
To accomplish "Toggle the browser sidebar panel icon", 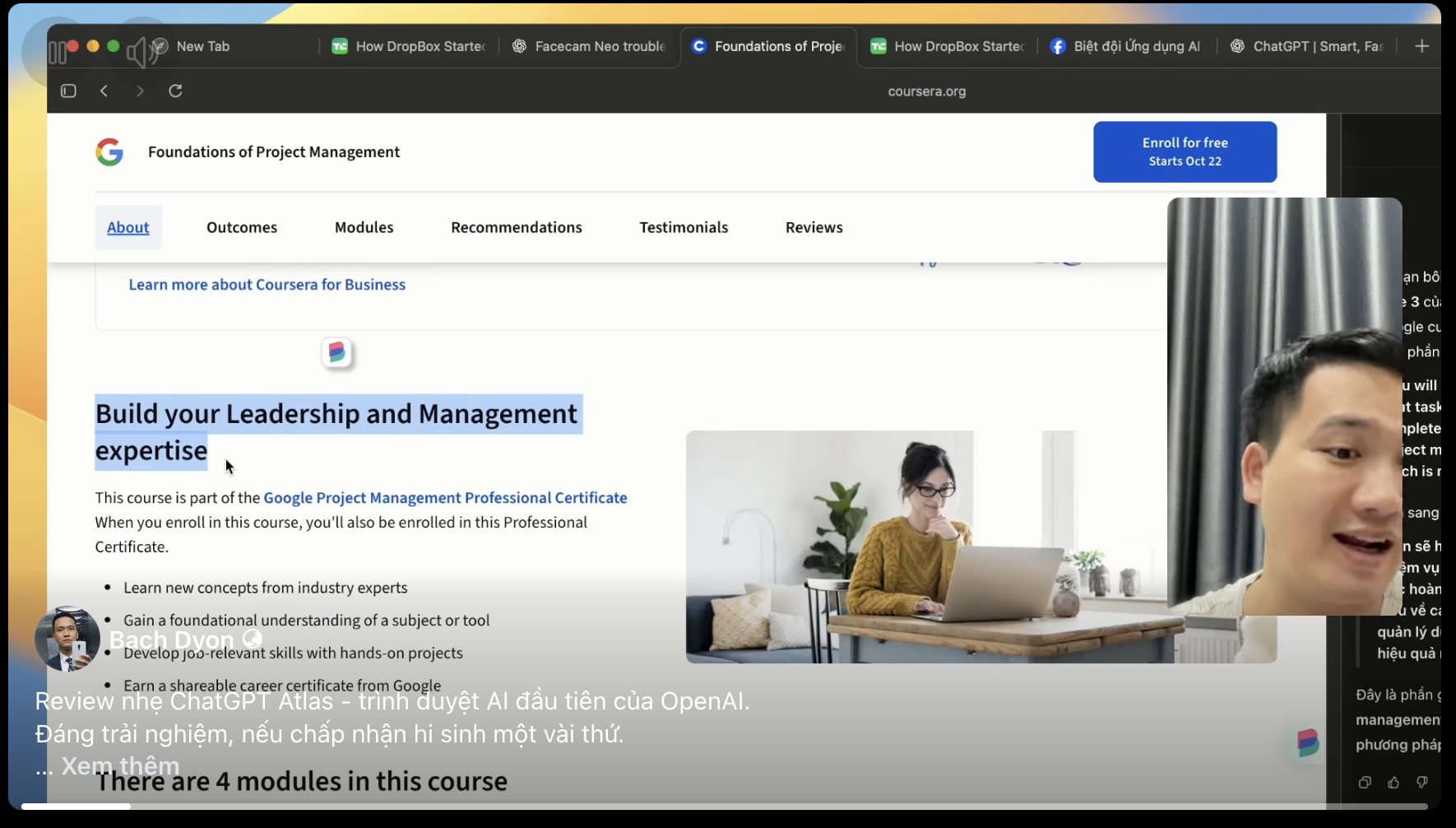I will pos(68,91).
